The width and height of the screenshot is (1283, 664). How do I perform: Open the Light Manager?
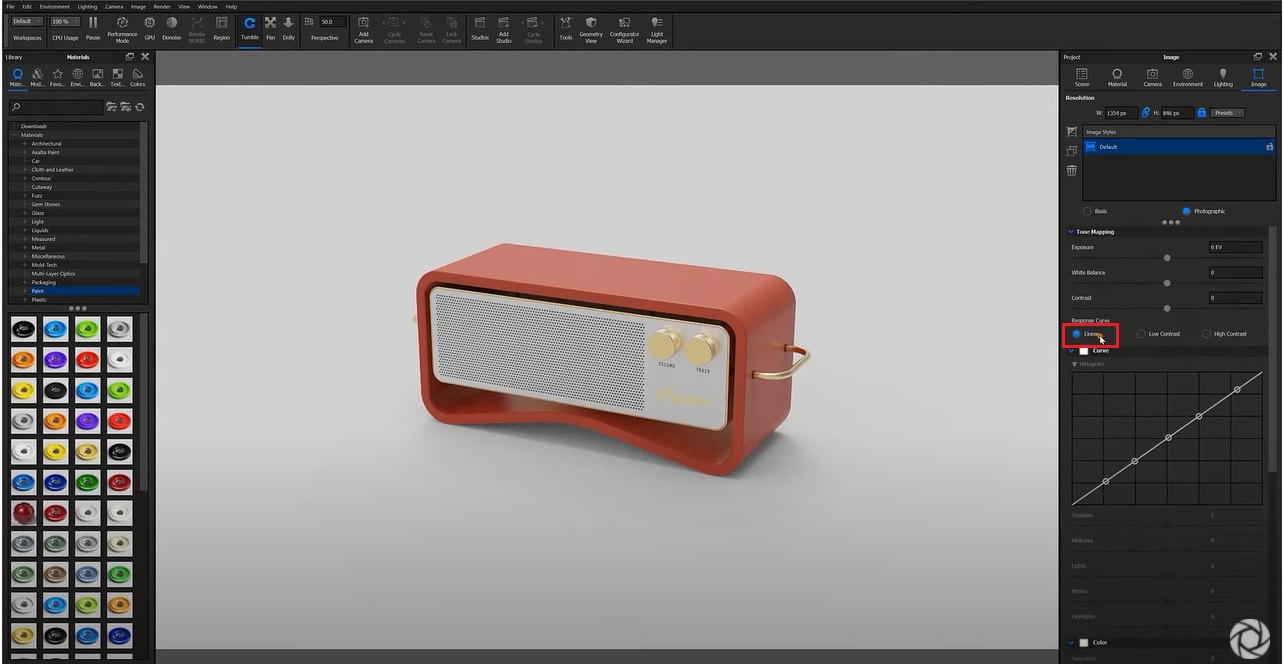pos(657,26)
